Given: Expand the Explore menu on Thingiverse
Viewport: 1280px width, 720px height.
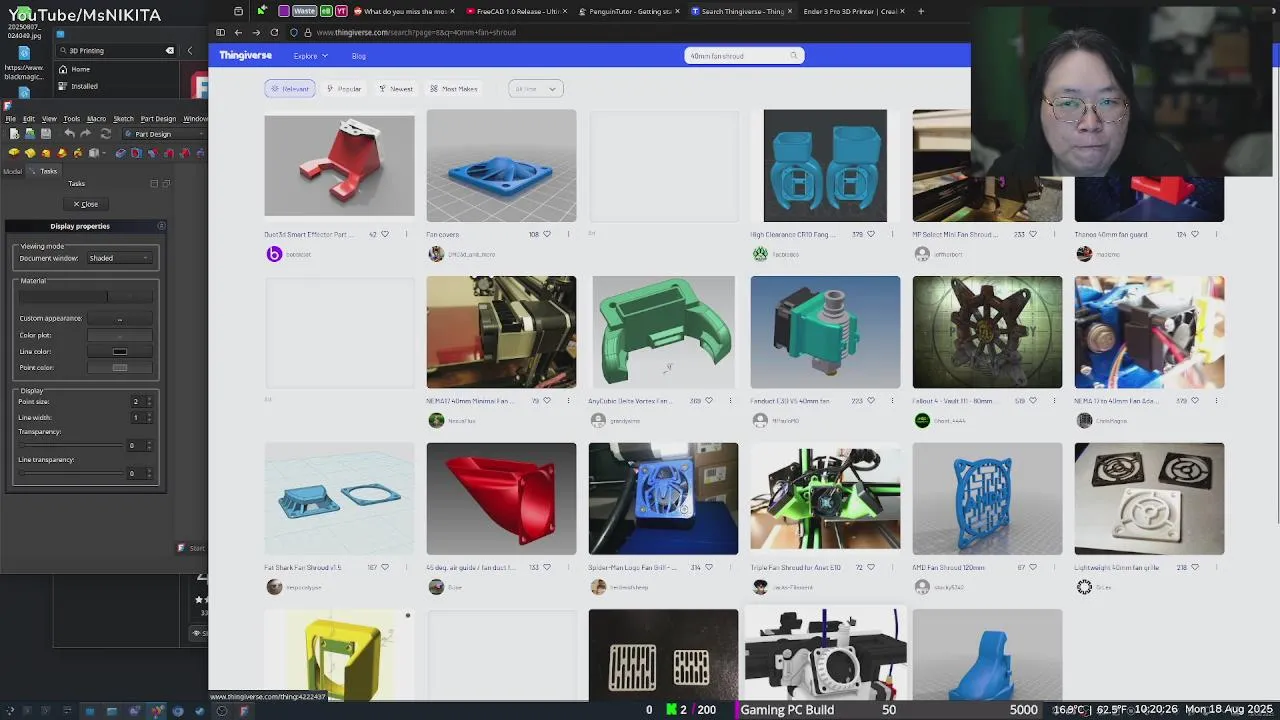Looking at the screenshot, I should (309, 56).
